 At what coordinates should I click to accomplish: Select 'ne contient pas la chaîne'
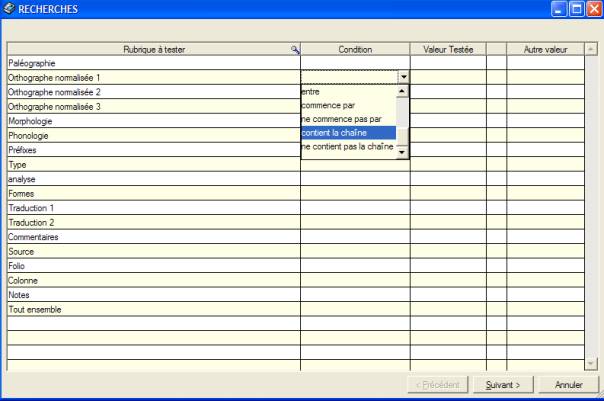tap(348, 147)
